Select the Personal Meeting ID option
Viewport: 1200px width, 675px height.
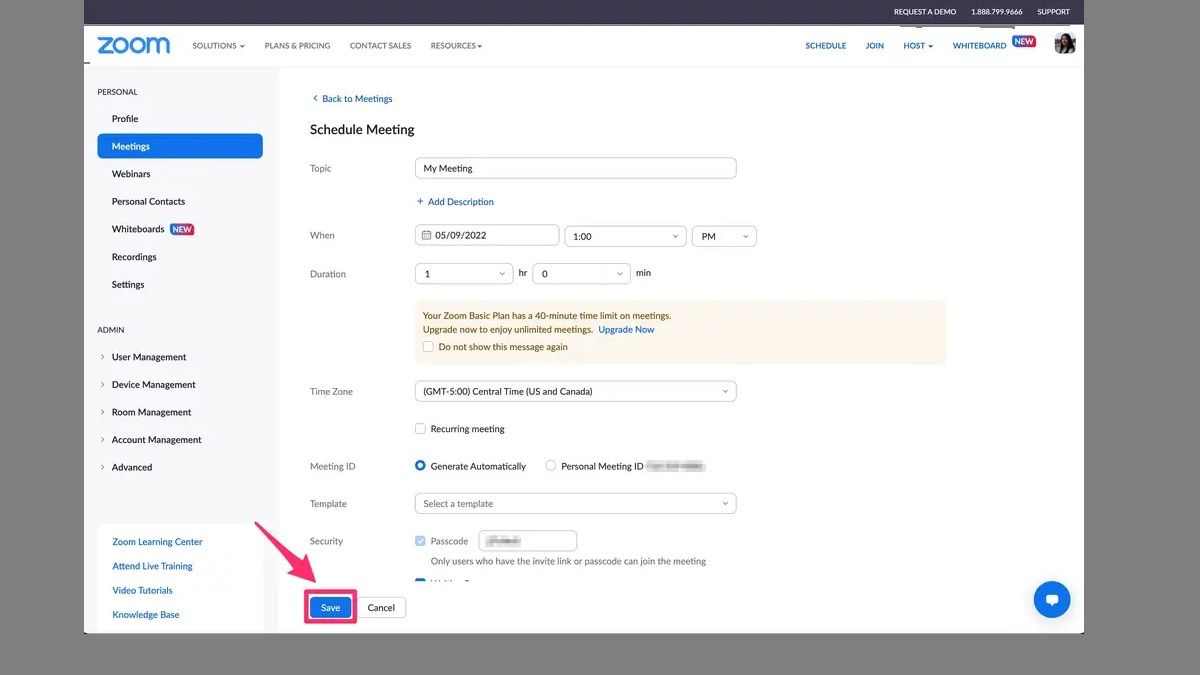(x=551, y=466)
